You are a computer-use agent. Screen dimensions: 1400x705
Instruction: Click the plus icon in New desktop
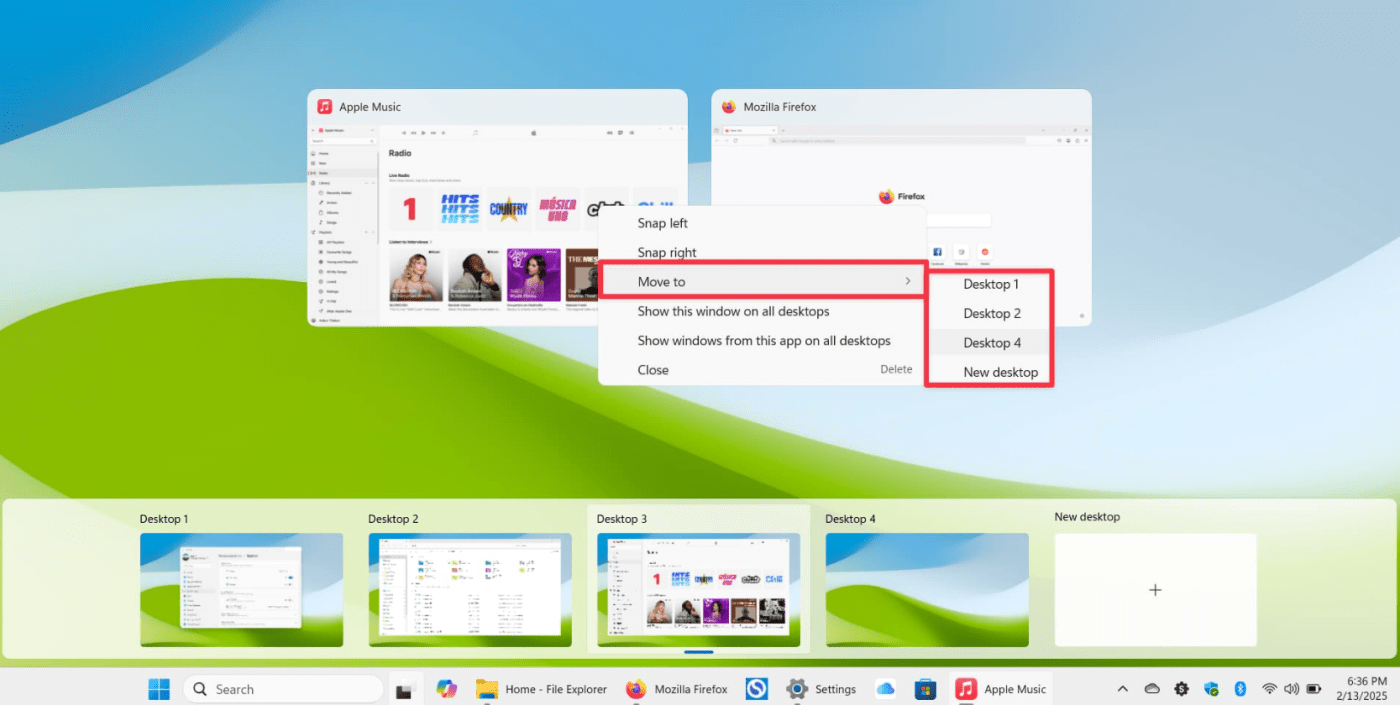[1155, 590]
